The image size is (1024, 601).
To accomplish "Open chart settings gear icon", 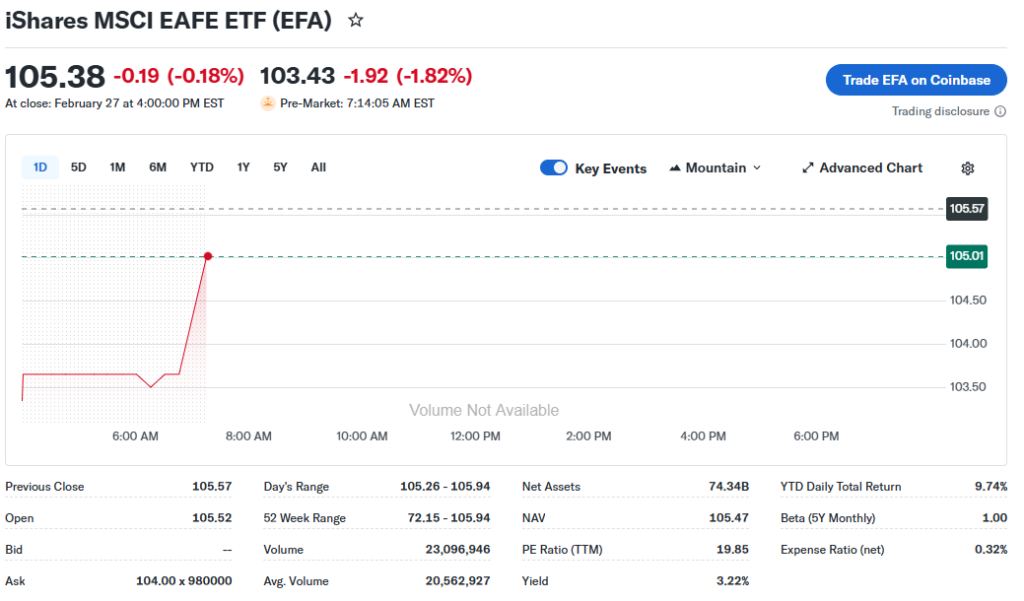I will [967, 168].
